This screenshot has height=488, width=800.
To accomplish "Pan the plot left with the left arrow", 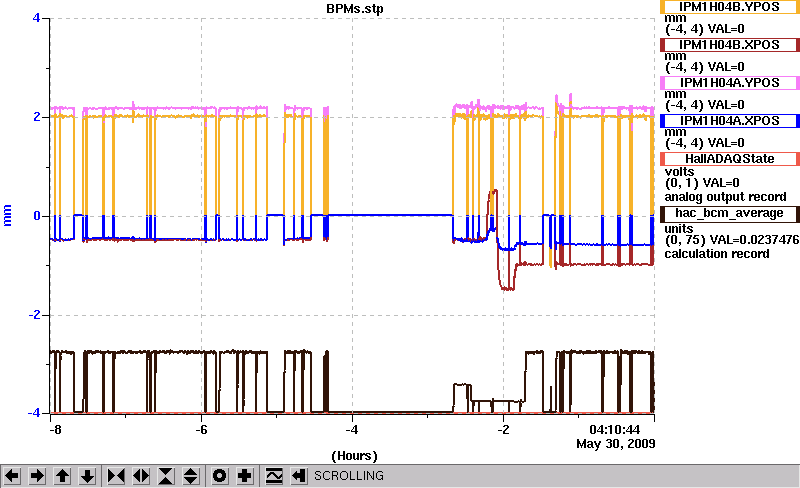I will point(12,476).
